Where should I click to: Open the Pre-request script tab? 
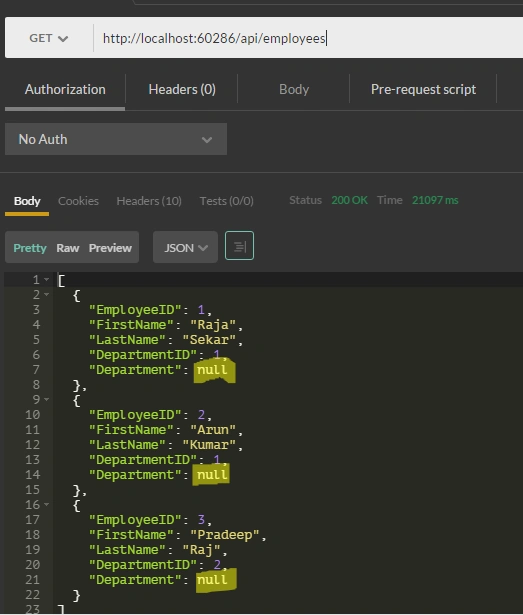(423, 89)
